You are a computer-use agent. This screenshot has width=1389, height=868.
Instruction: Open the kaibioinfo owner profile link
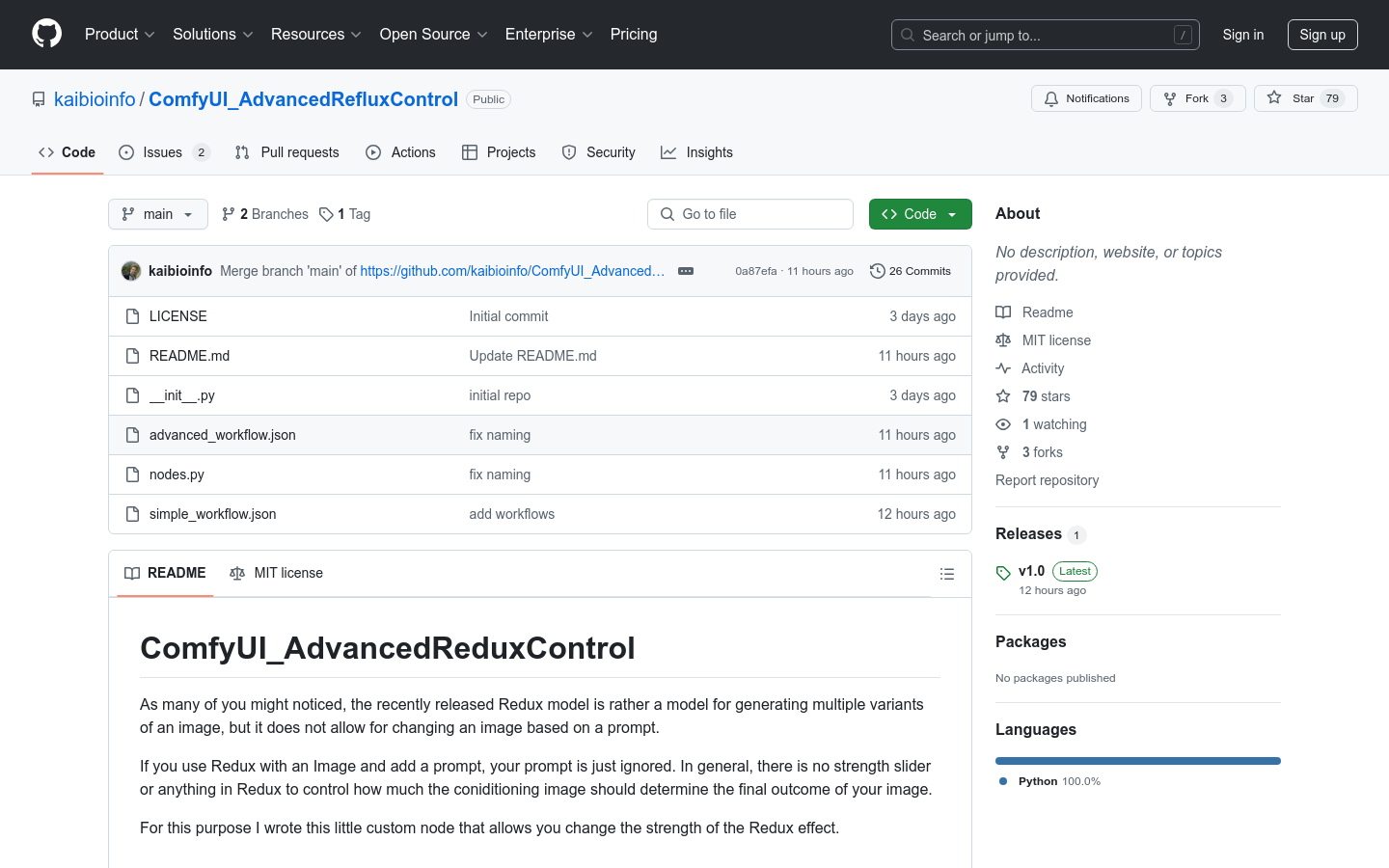tap(95, 99)
